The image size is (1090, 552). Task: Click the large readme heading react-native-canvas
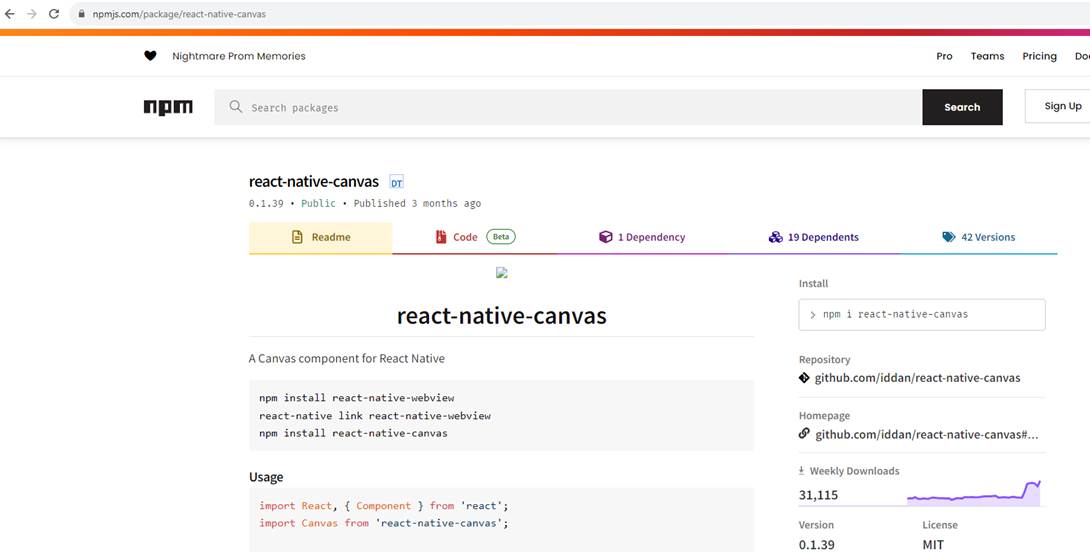pos(502,316)
